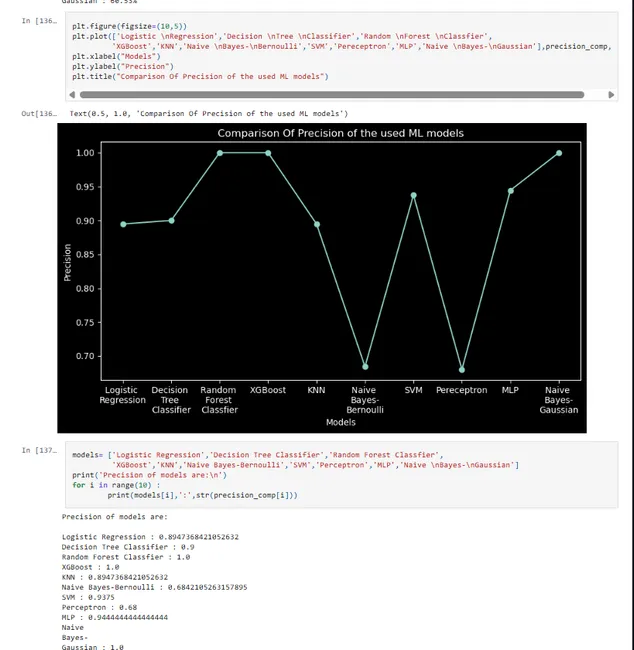
Task: Click the print(models[i],':',str(precision_comp[i])) line
Action: click(x=202, y=495)
